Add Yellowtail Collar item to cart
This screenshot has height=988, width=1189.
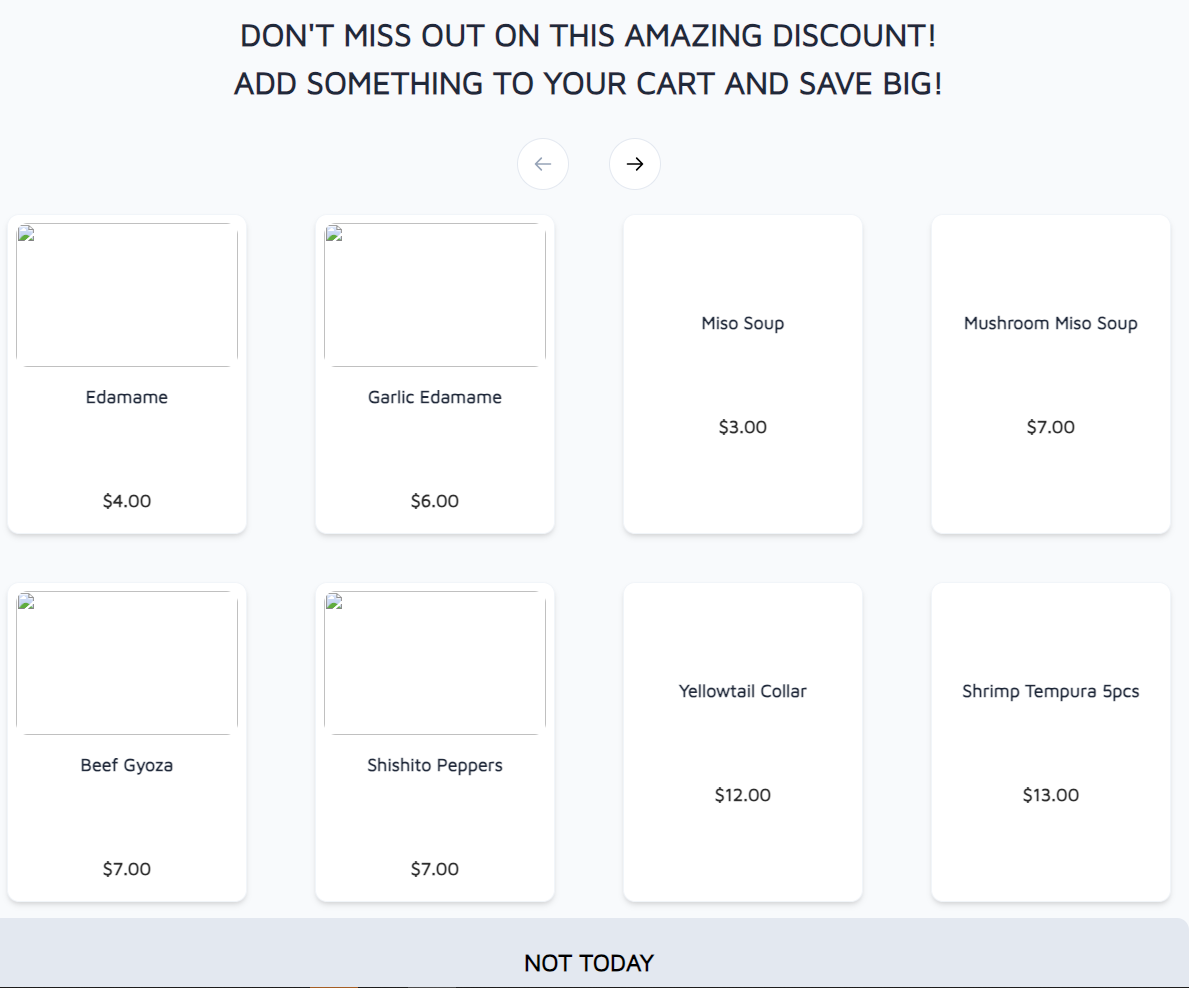tap(742, 742)
